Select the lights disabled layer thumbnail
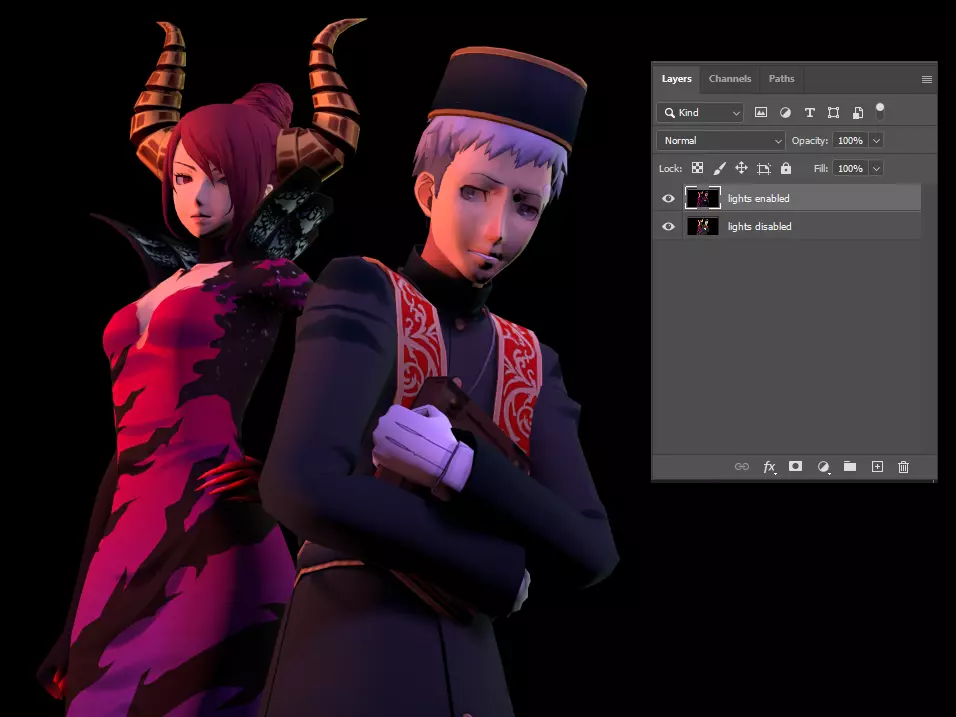 pyautogui.click(x=702, y=226)
